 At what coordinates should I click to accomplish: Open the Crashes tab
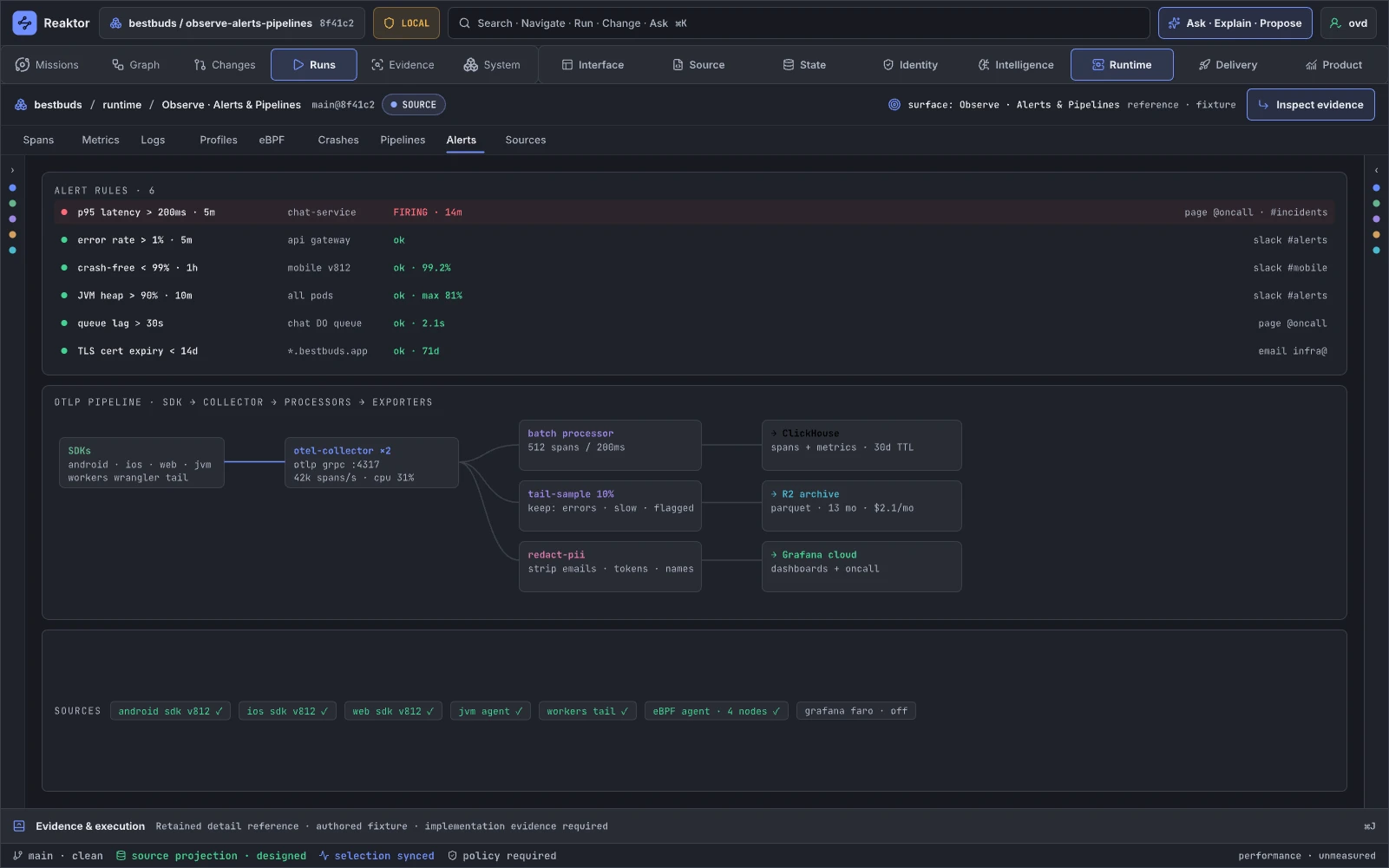338,140
